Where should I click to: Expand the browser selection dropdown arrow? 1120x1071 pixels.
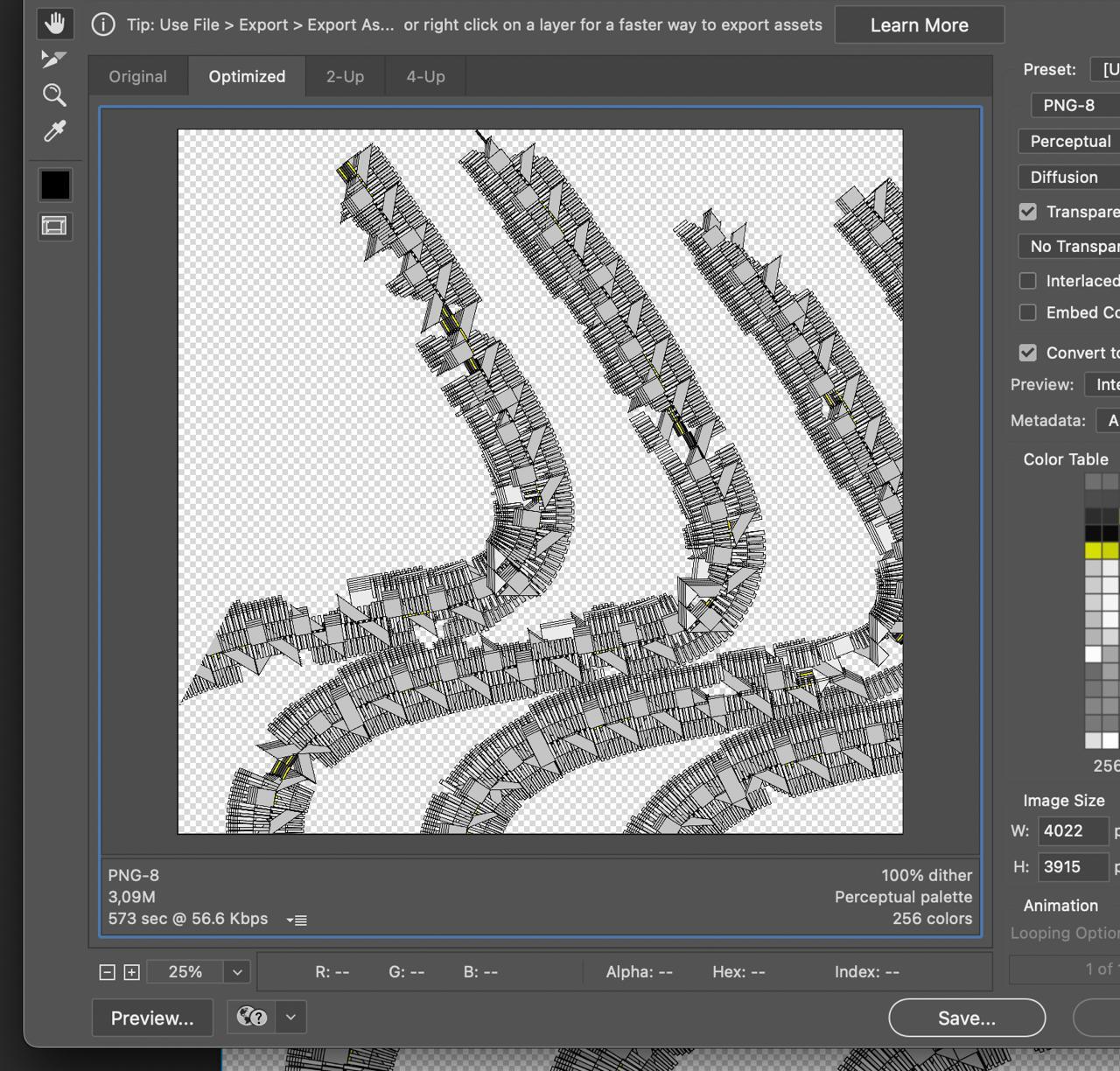pyautogui.click(x=290, y=1017)
